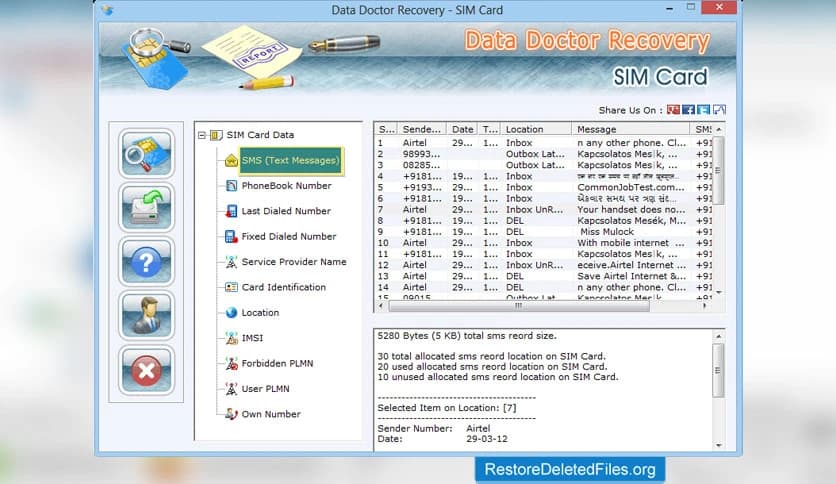Screen dimensions: 836x484
Task: Select row 7 "Your handset does no..."
Action: pyautogui.click(x=544, y=209)
